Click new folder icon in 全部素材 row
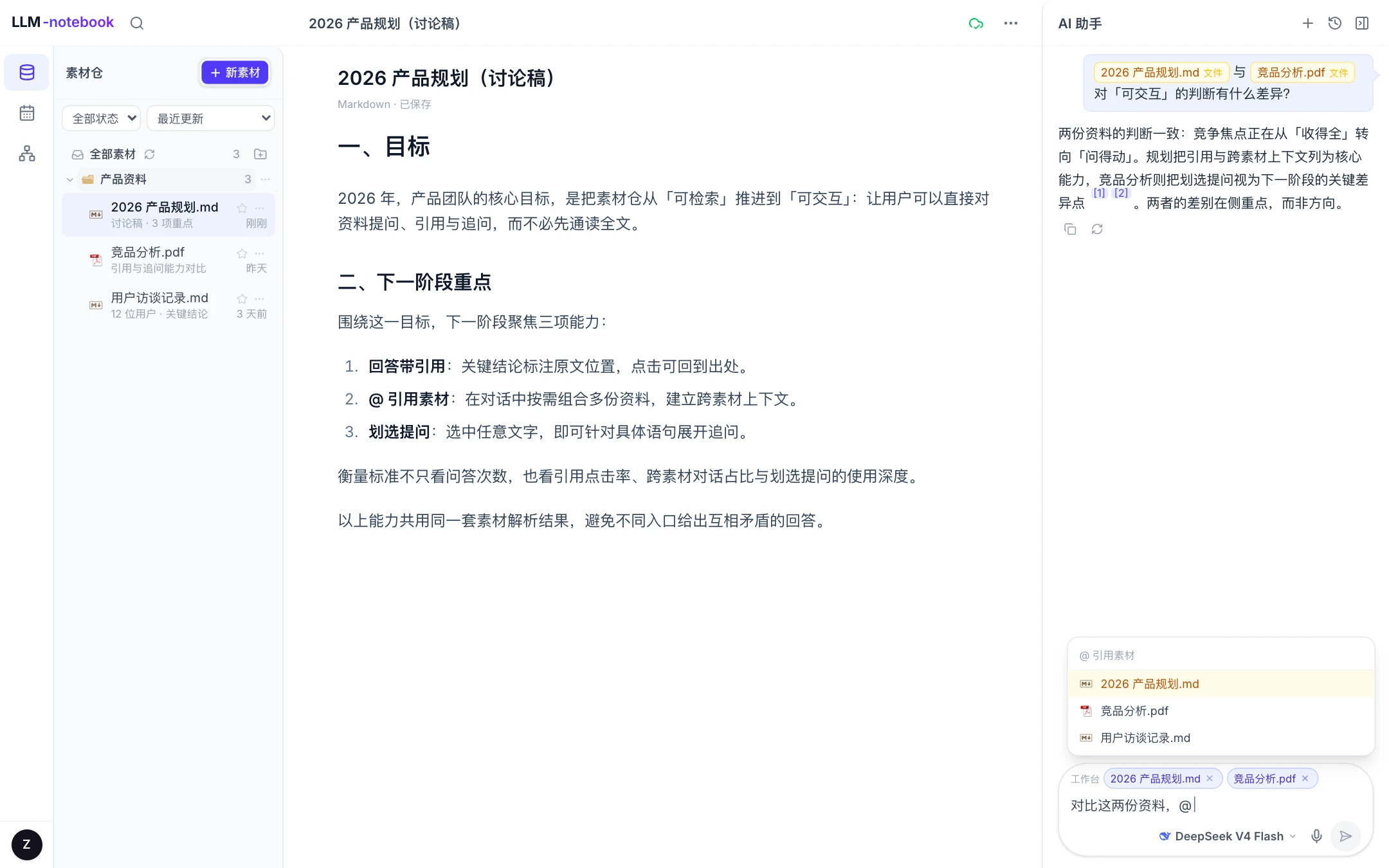 (260, 154)
